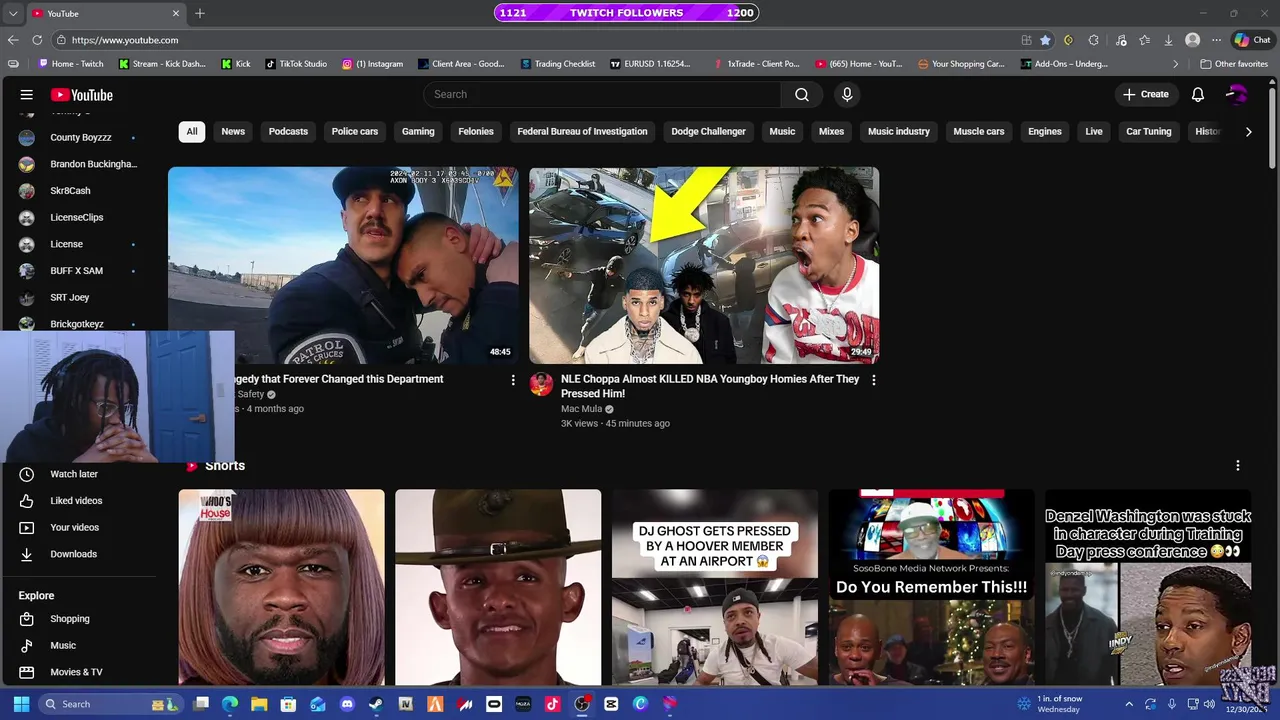1280x720 pixels.
Task: Select the Engines filter chip
Action: tap(1045, 131)
